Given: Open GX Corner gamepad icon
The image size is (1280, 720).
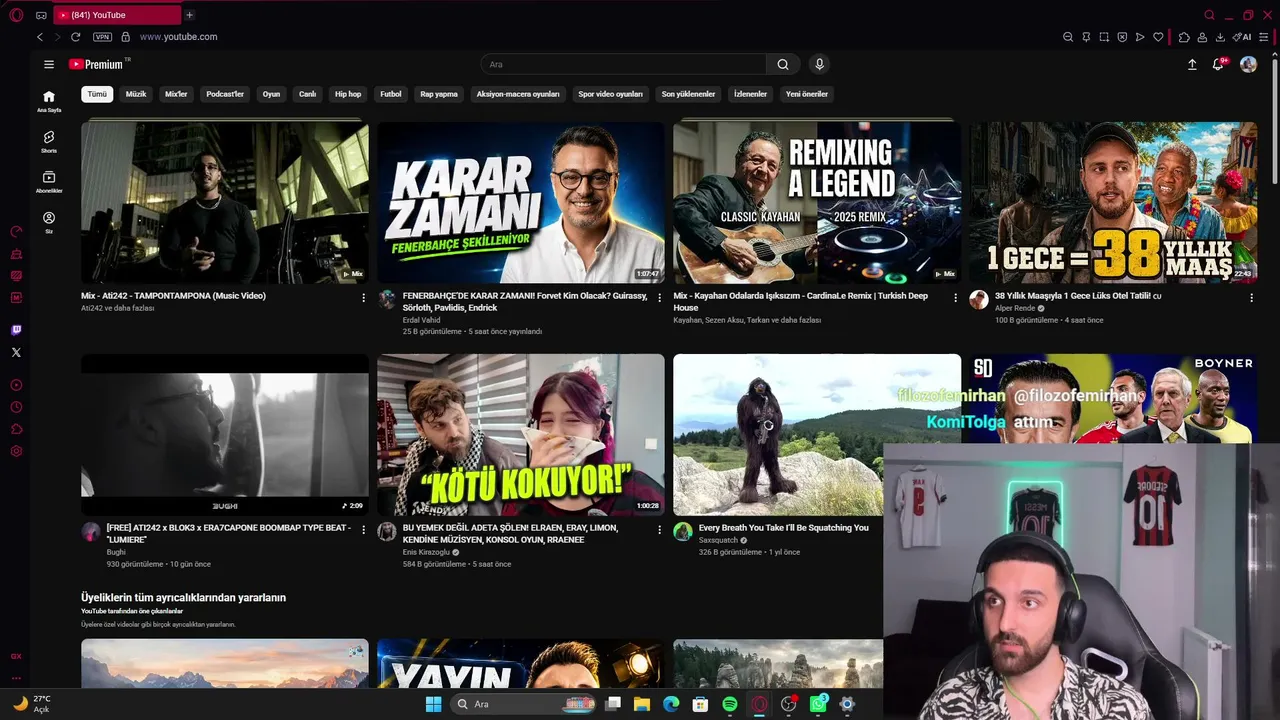Looking at the screenshot, I should tap(41, 15).
